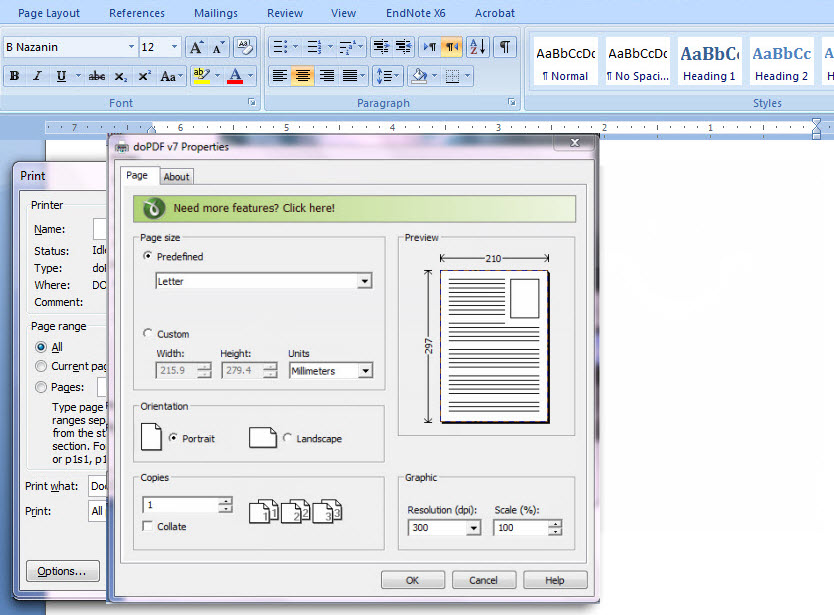Enable the Collate checkbox
The height and width of the screenshot is (615, 834).
(148, 527)
